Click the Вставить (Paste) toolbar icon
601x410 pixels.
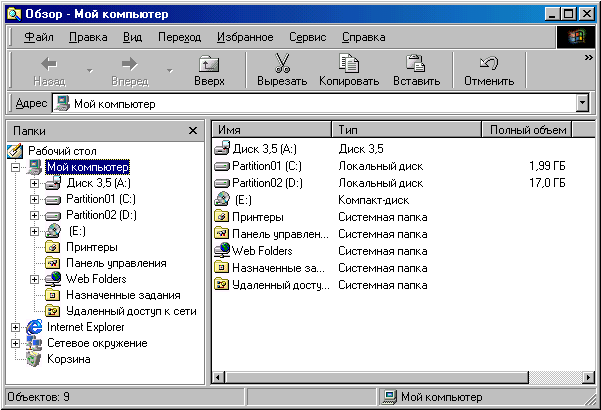(x=416, y=64)
